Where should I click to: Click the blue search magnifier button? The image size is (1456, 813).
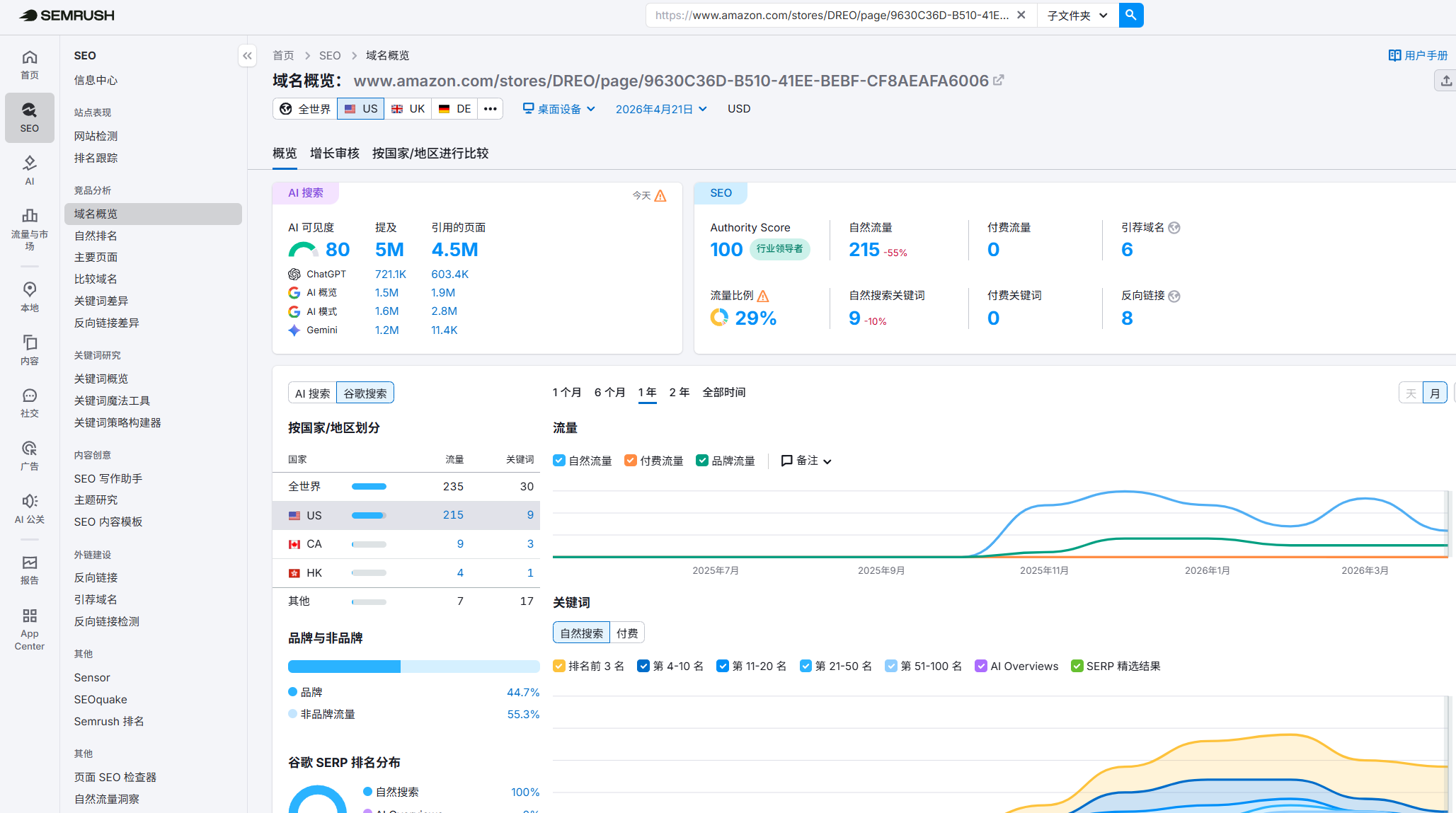click(1130, 15)
